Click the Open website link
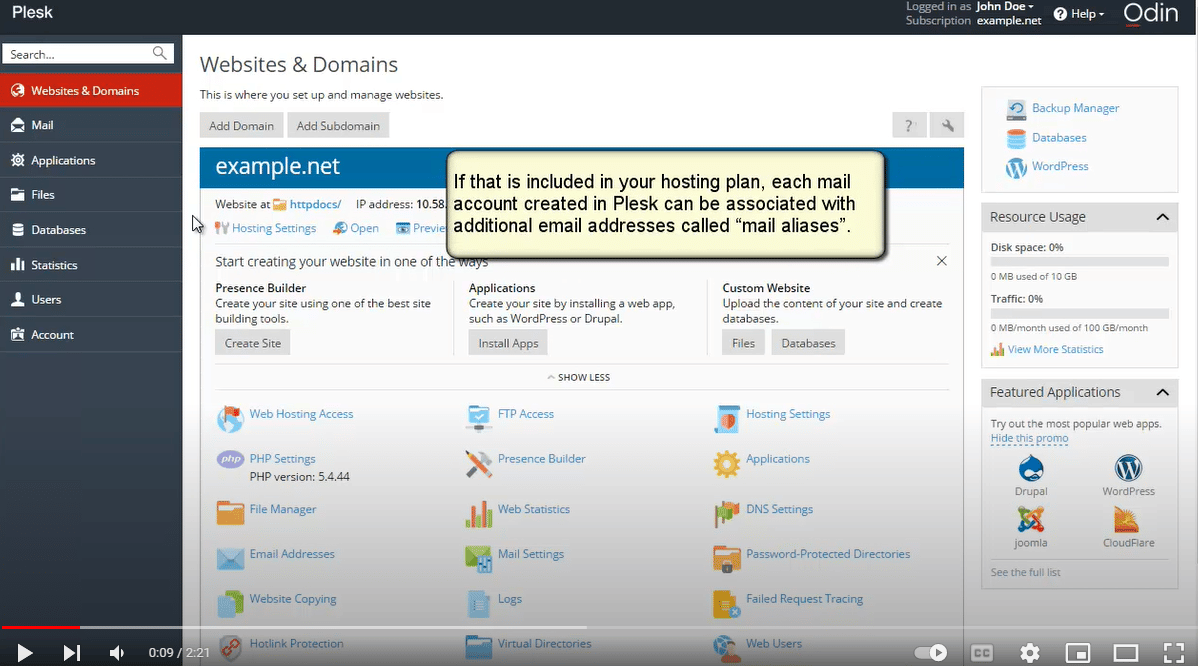Viewport: 1198px width, 666px height. 364,228
